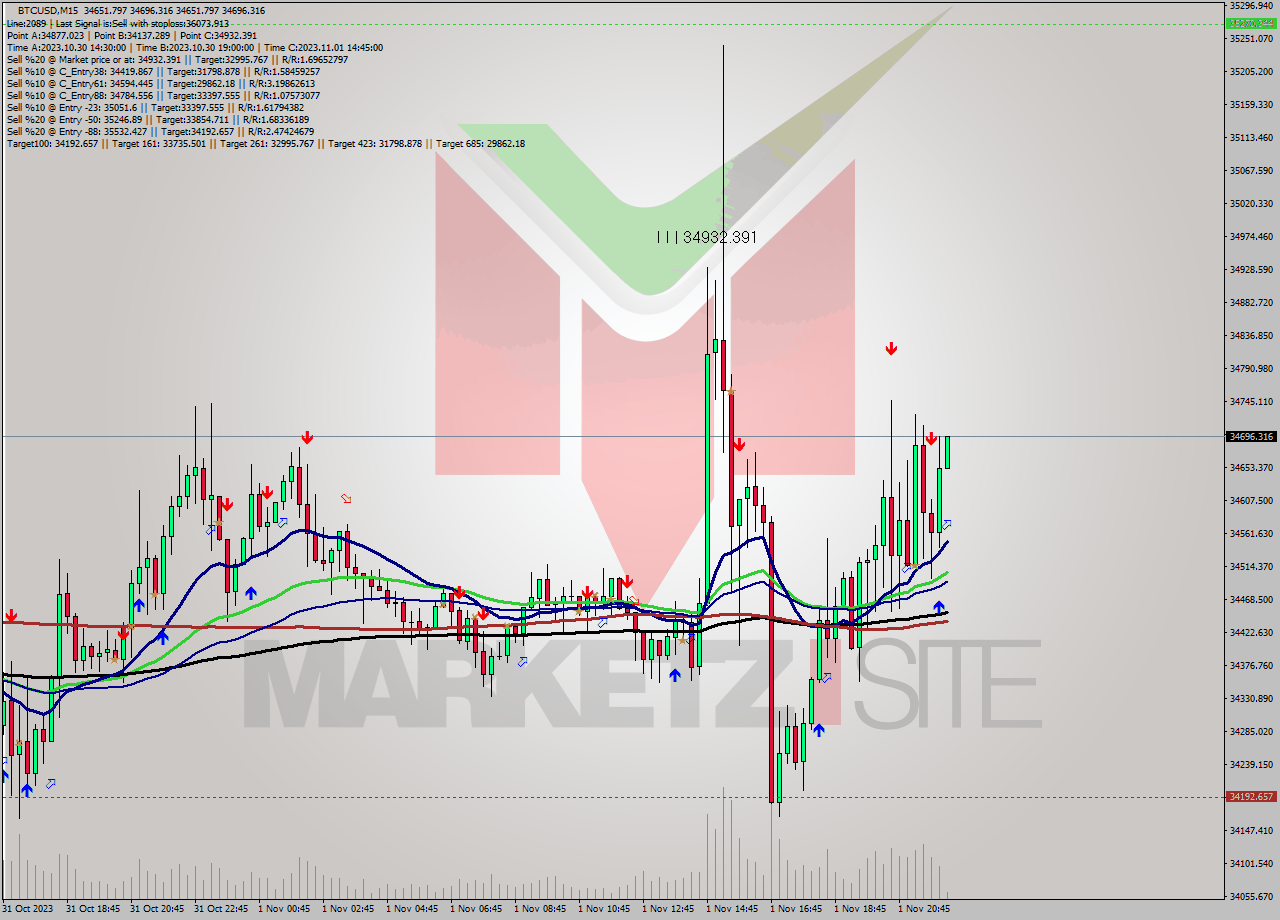Click blue up arrow under the 1 Nov 12:45 candles
Viewport: 1280px width, 920px height.
(675, 676)
